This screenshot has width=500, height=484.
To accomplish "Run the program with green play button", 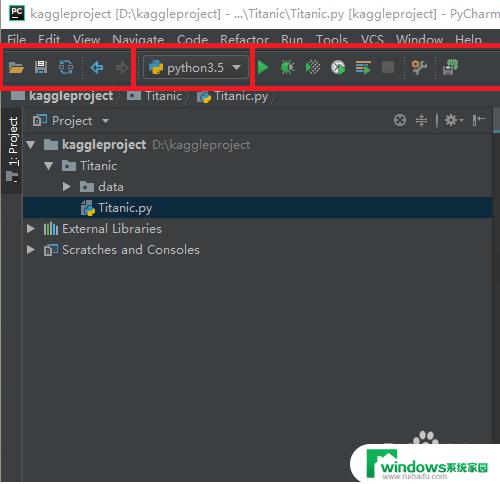I will point(263,67).
